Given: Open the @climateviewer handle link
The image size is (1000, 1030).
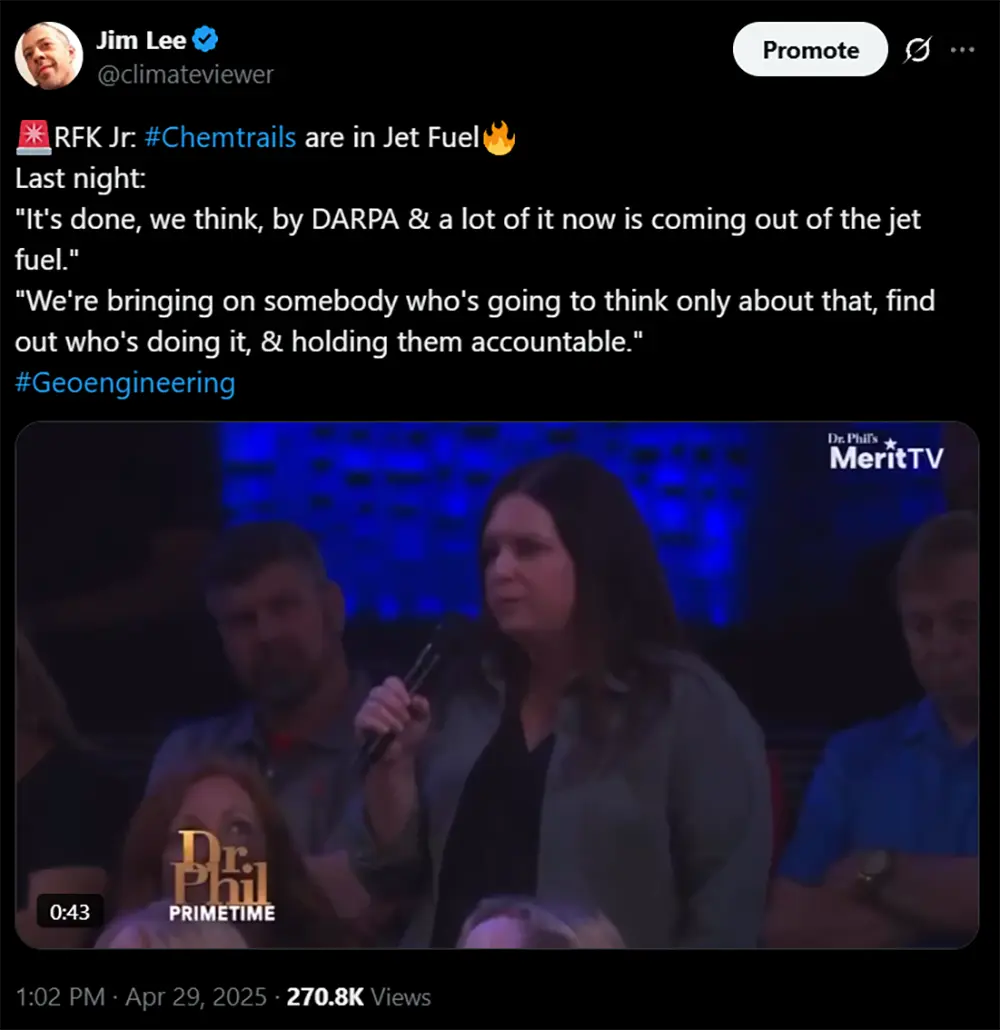Looking at the screenshot, I should point(185,75).
